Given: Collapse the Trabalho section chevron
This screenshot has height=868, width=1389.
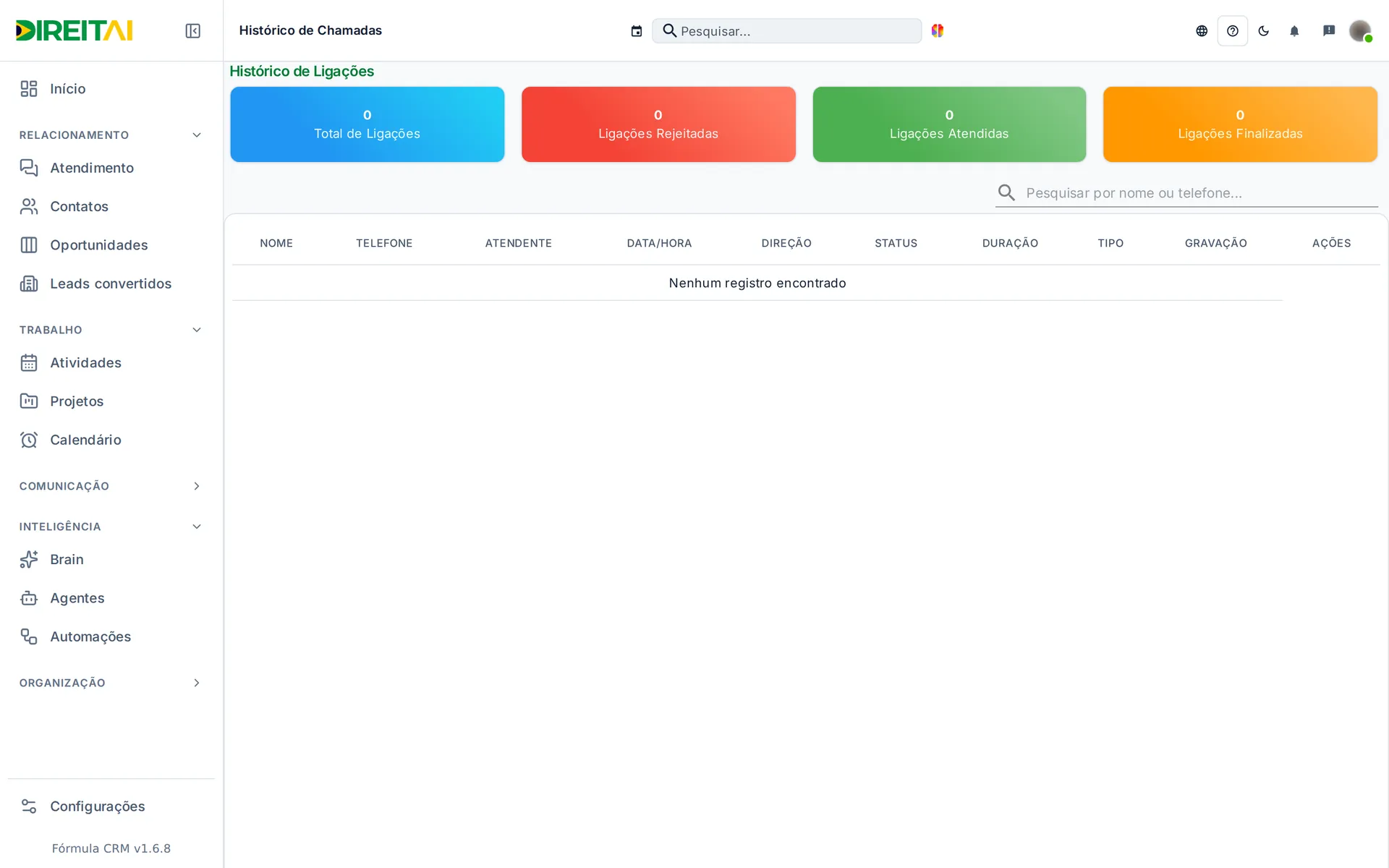Looking at the screenshot, I should point(197,330).
